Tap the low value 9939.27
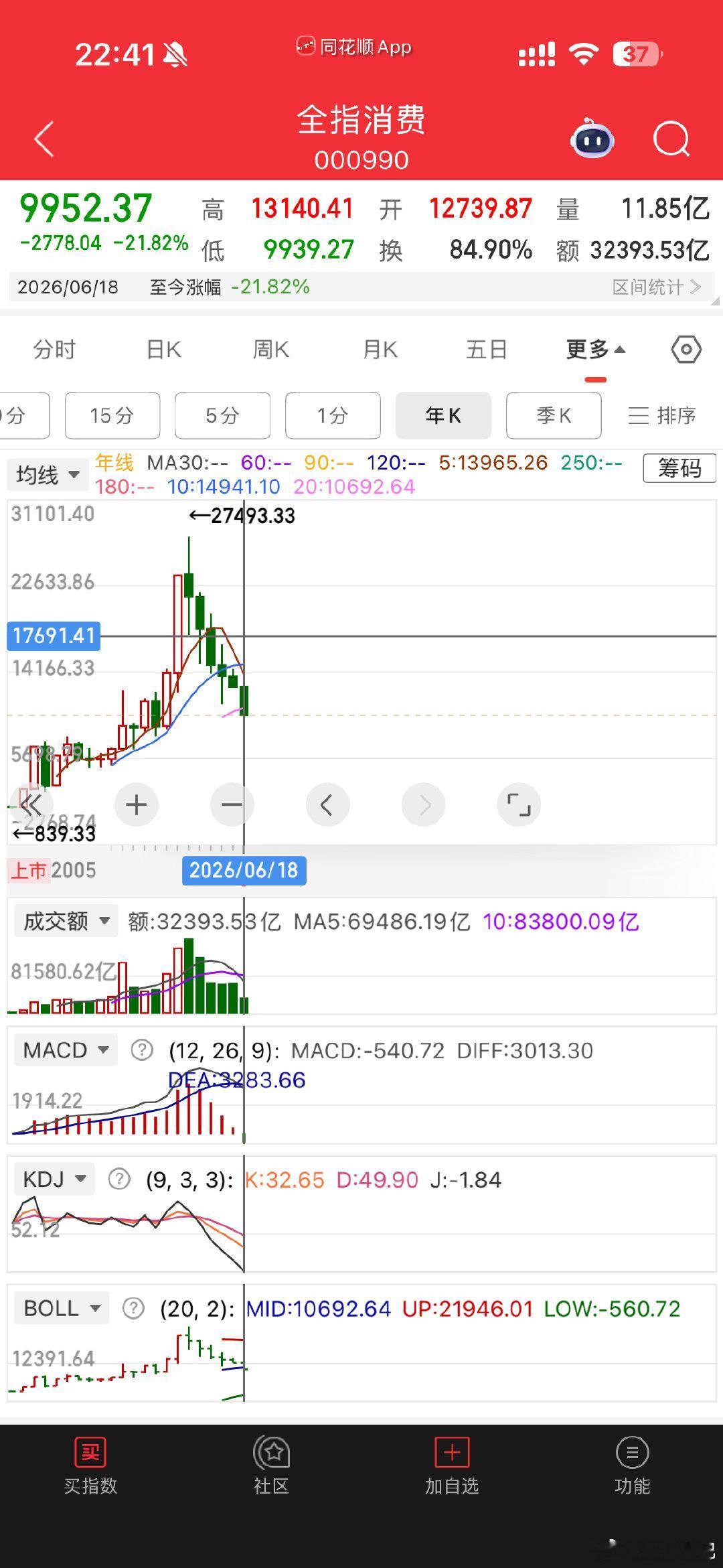 (309, 250)
